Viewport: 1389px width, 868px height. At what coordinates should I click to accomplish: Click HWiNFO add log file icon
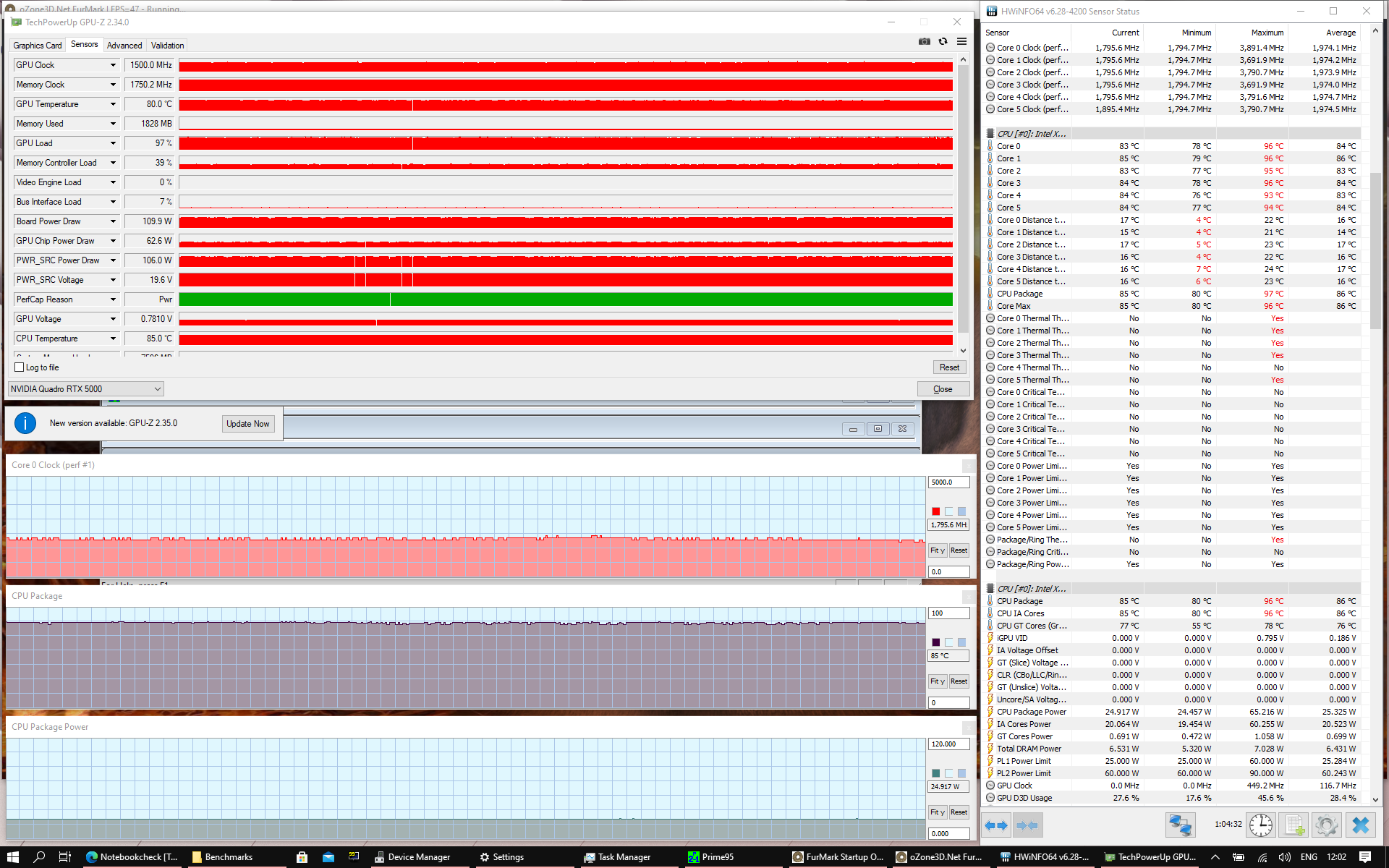click(1294, 825)
